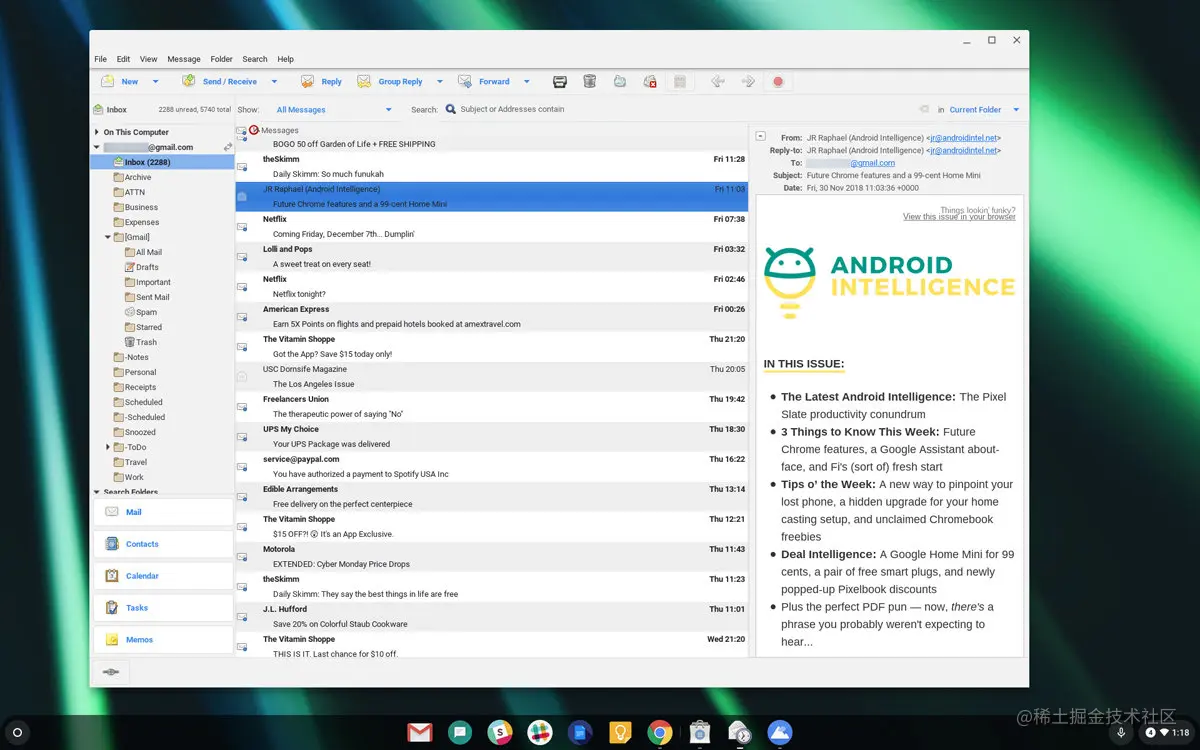1200x750 pixels.
Task: Open the Edit menu
Action: pyautogui.click(x=123, y=59)
